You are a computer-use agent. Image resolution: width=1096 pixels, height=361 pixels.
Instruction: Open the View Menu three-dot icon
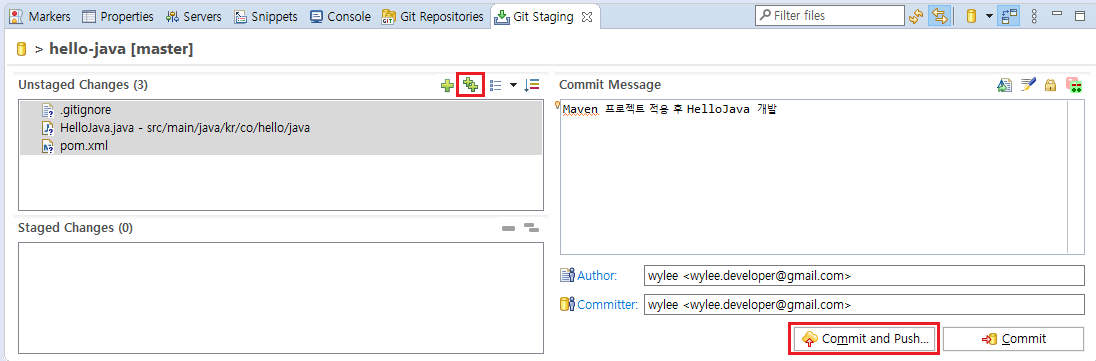[1035, 16]
